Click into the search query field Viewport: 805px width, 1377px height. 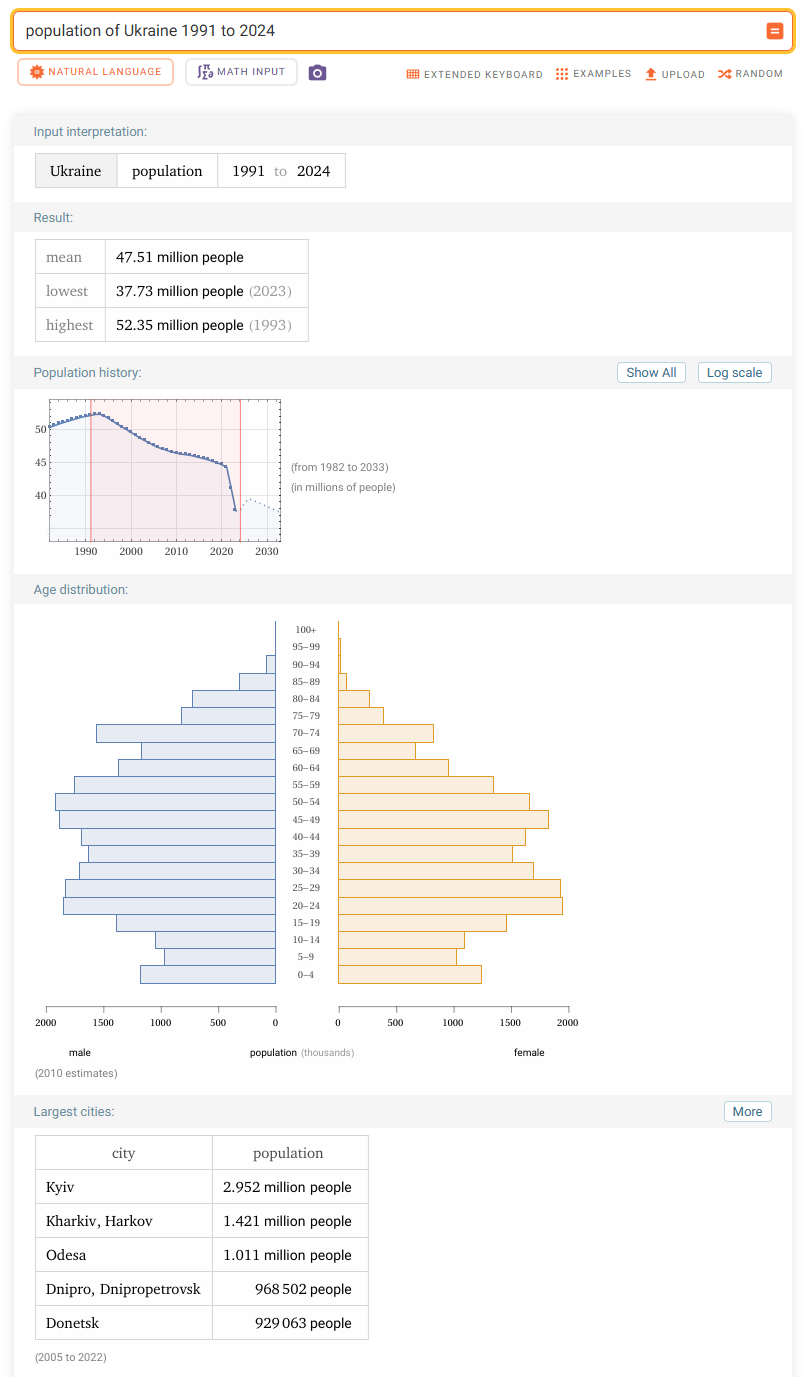tap(390, 31)
